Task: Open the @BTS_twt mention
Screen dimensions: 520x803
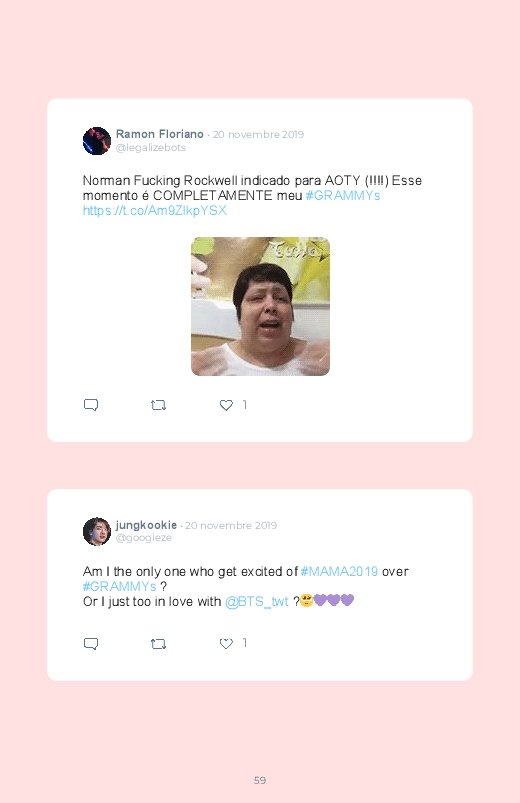Action: 257,602
